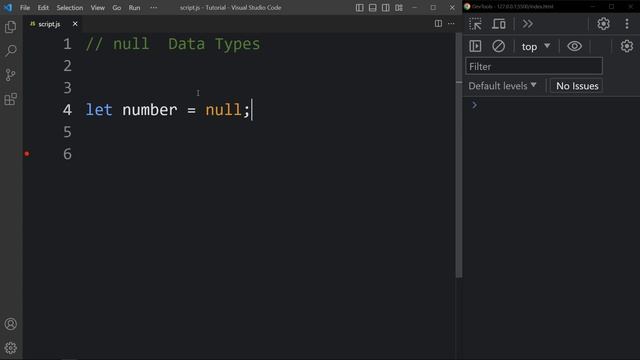The width and height of the screenshot is (640, 360).
Task: Open Console settings gear
Action: 627,46
